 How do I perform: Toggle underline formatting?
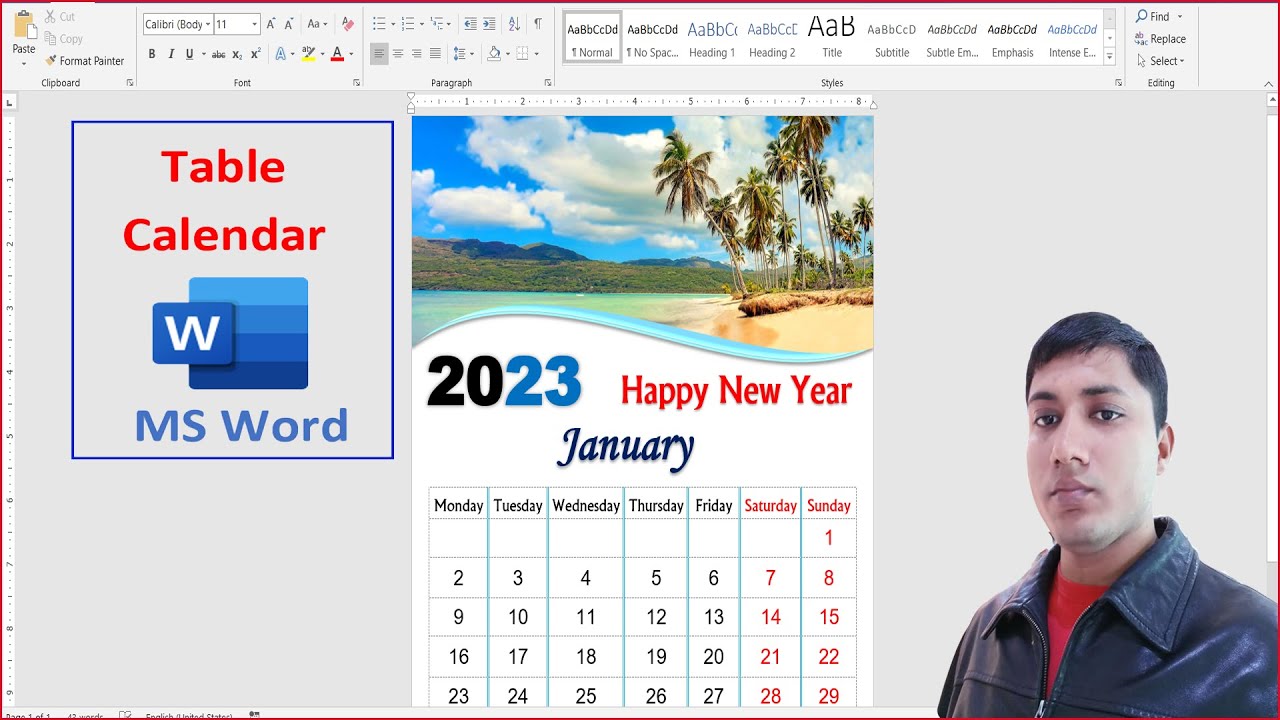pyautogui.click(x=189, y=54)
